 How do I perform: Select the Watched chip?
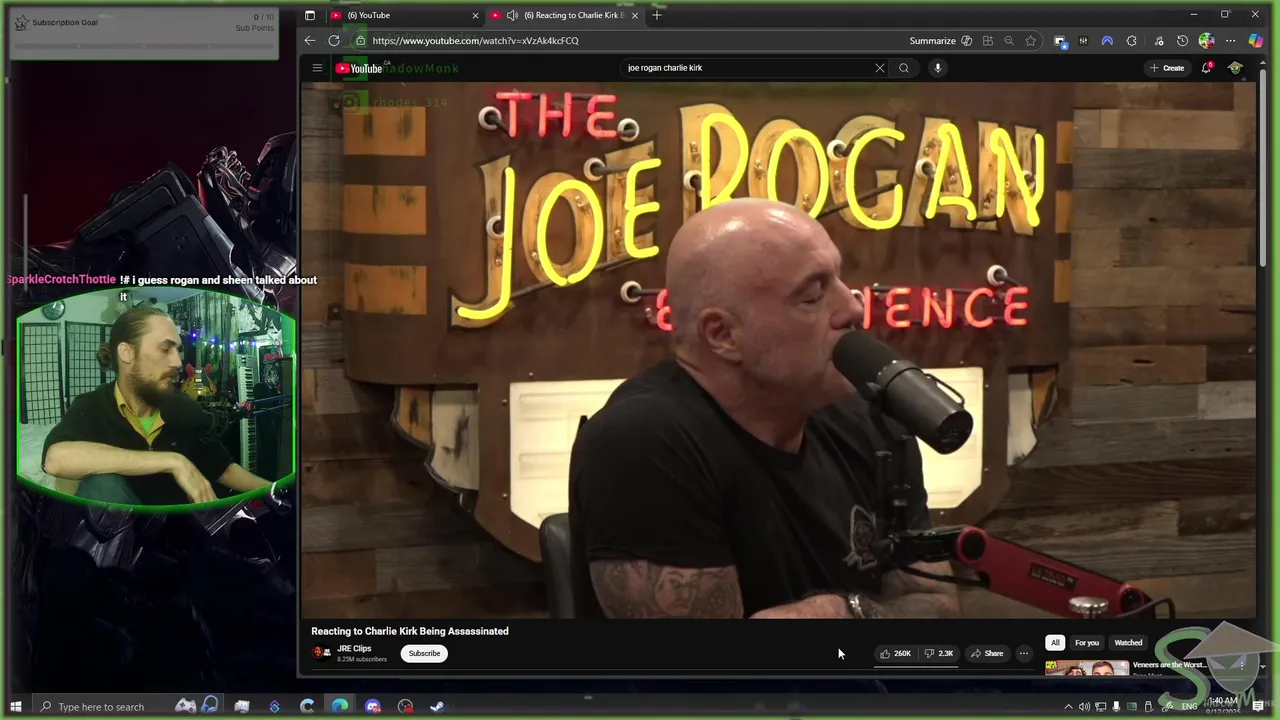coord(1128,643)
